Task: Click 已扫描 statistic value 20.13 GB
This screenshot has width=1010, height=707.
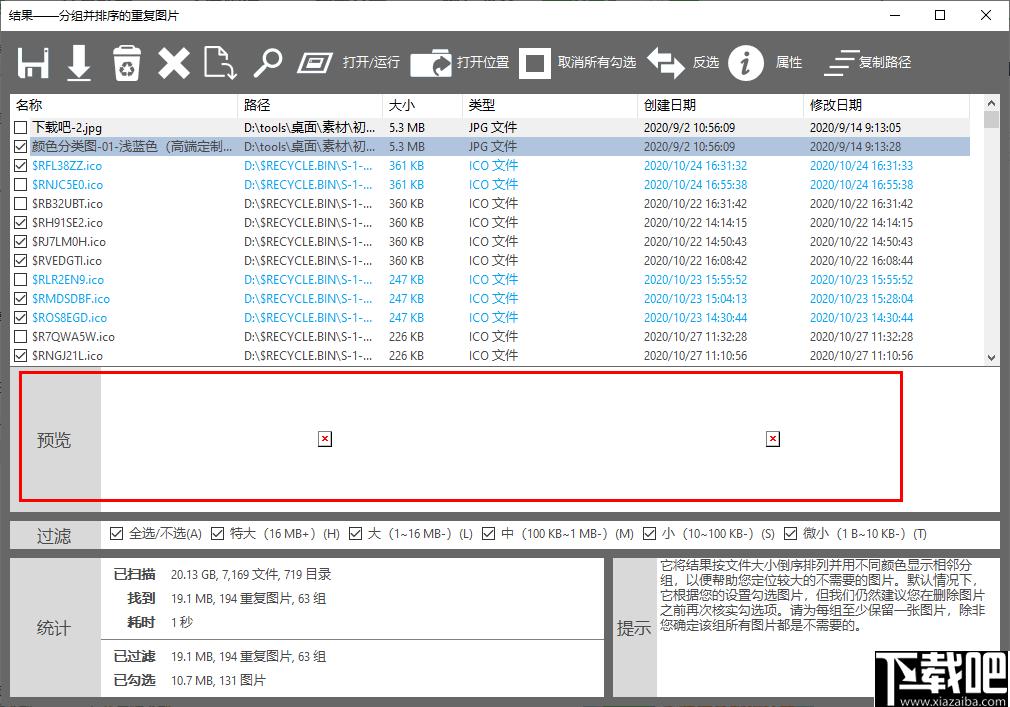Action: (251, 574)
